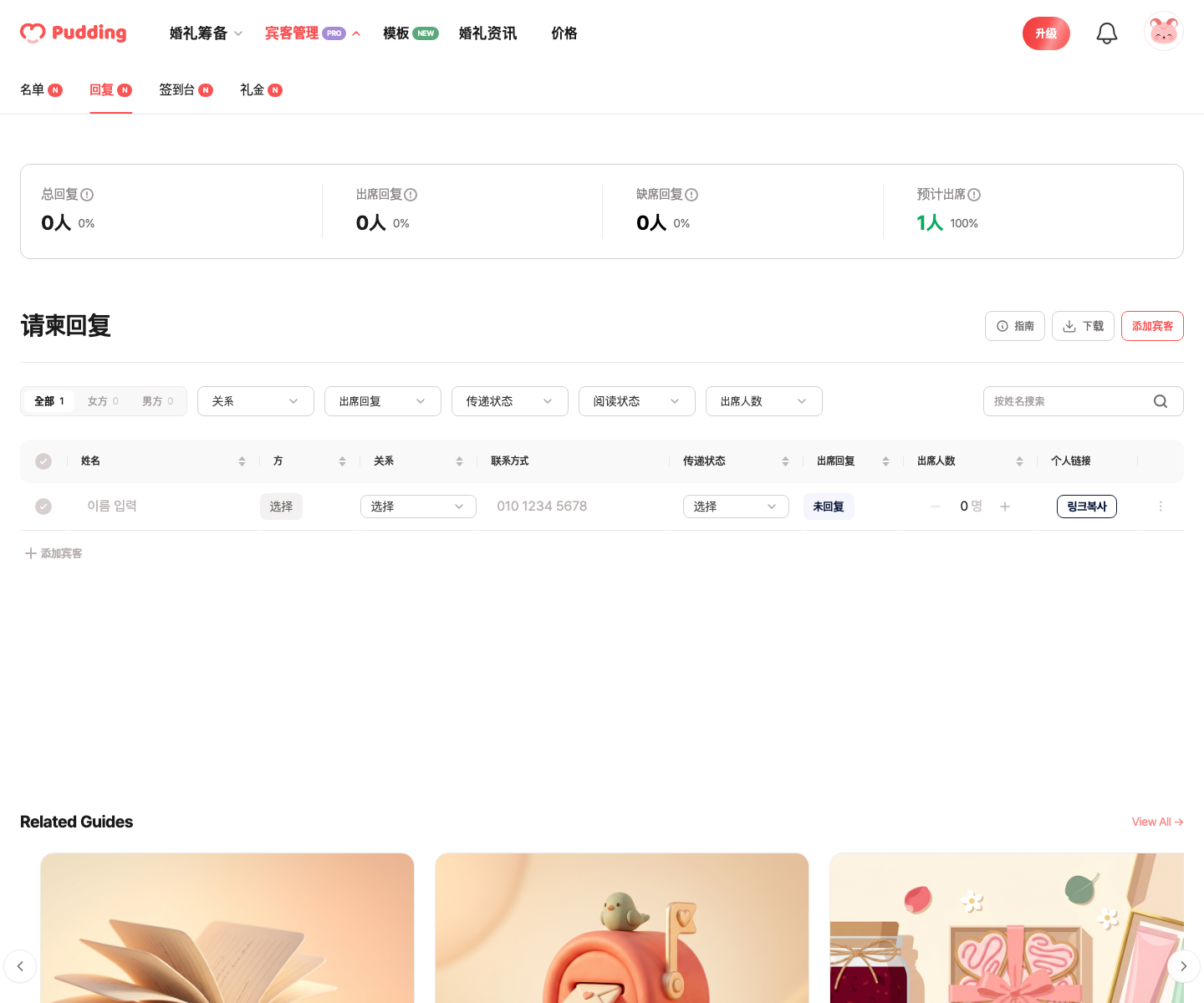Click the outlined 添加宾客 button
Viewport: 1204px width, 1003px height.
1152,326
